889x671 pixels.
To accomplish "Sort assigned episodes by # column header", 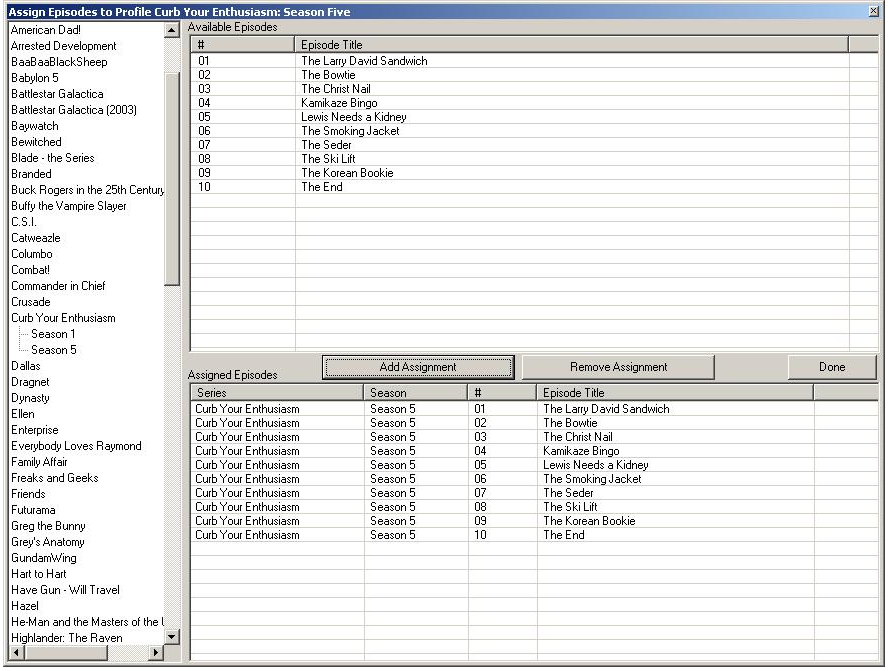I will (502, 393).
